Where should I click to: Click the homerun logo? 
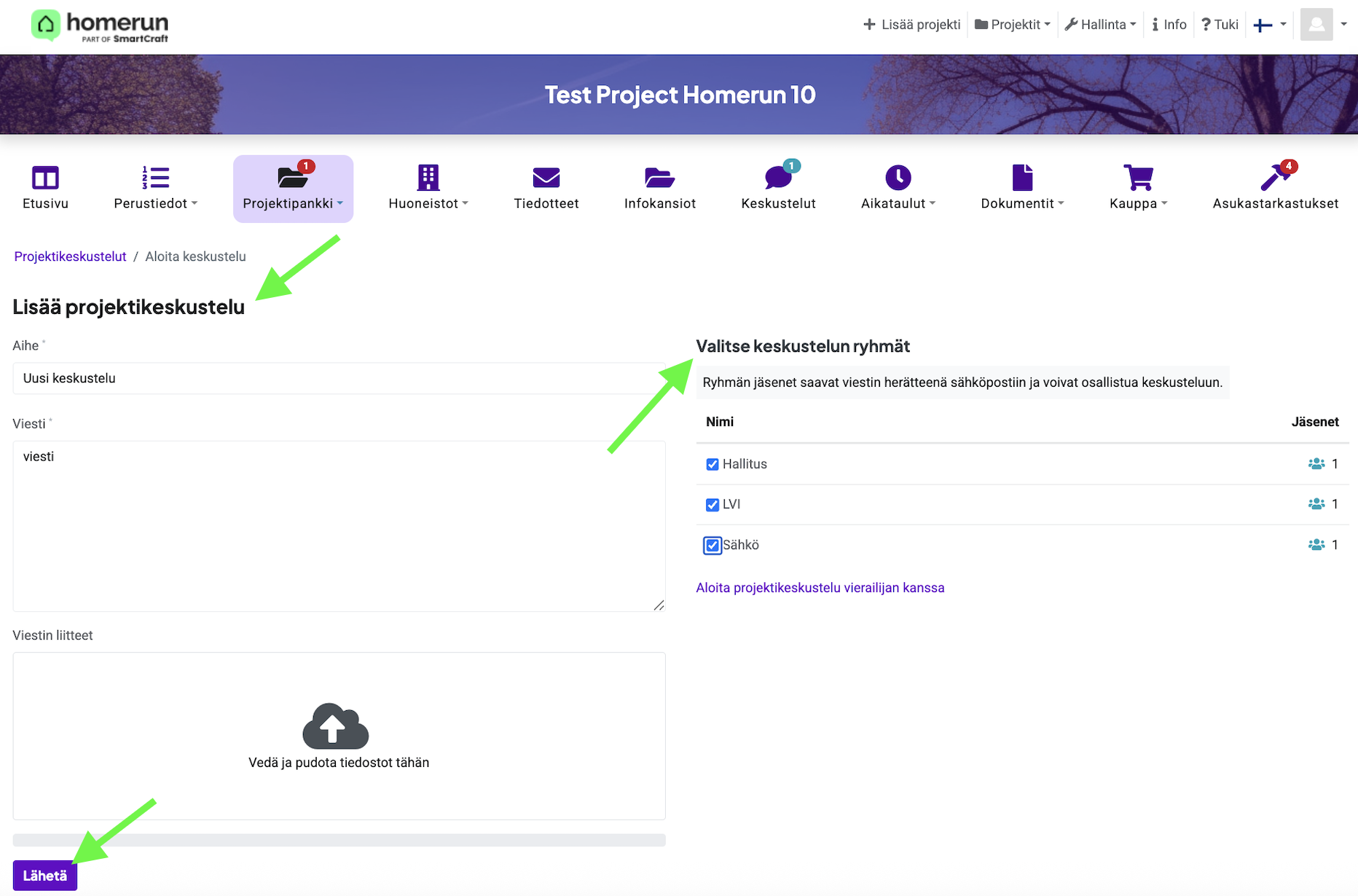click(x=101, y=26)
